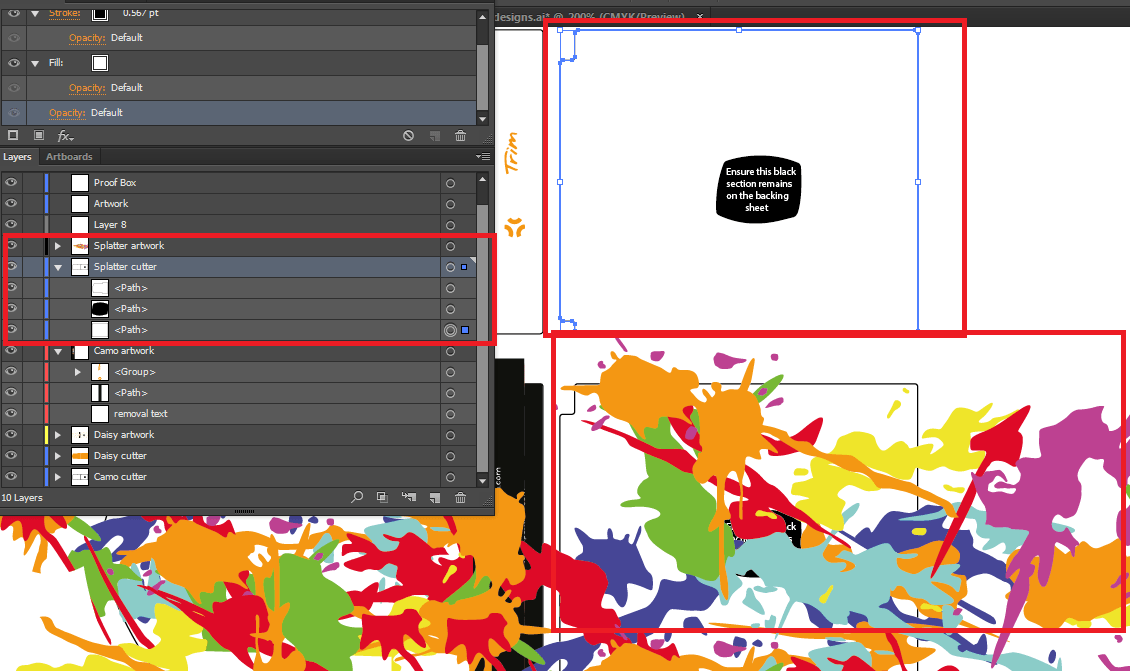Image resolution: width=1130 pixels, height=671 pixels.
Task: Click the white Fill color swatch
Action: [x=99, y=62]
